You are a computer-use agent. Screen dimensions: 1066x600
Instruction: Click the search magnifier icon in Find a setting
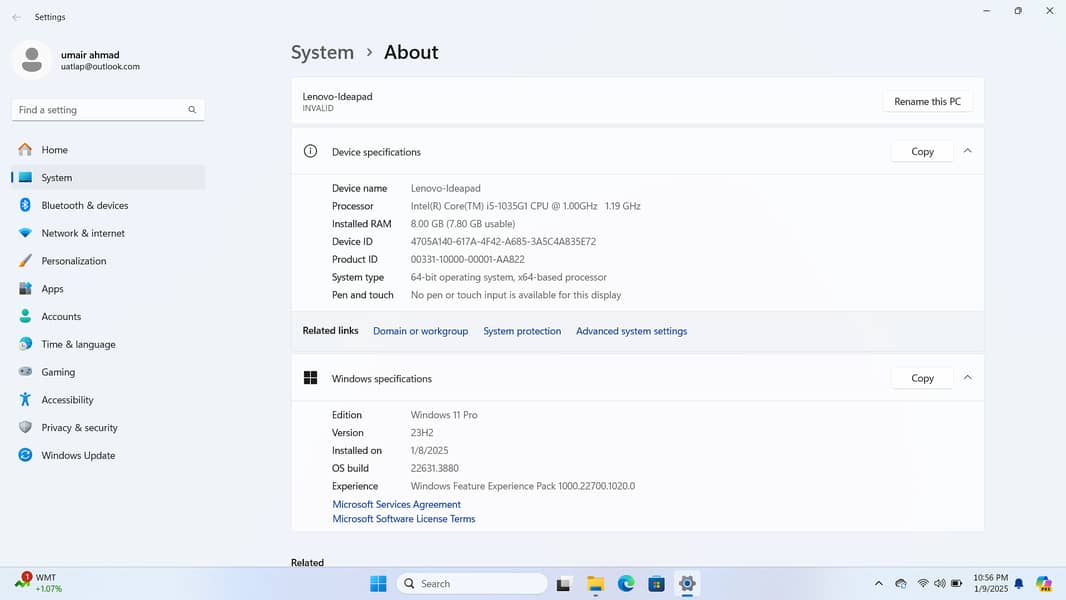(192, 110)
